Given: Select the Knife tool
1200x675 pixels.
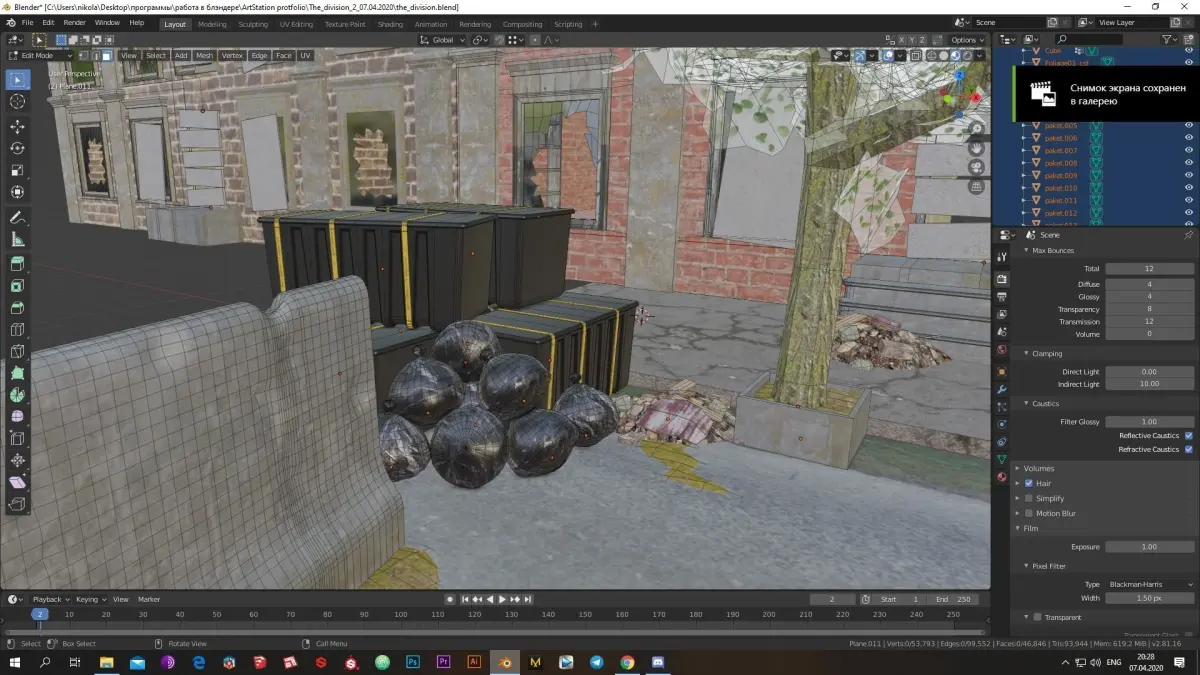Looking at the screenshot, I should (18, 352).
